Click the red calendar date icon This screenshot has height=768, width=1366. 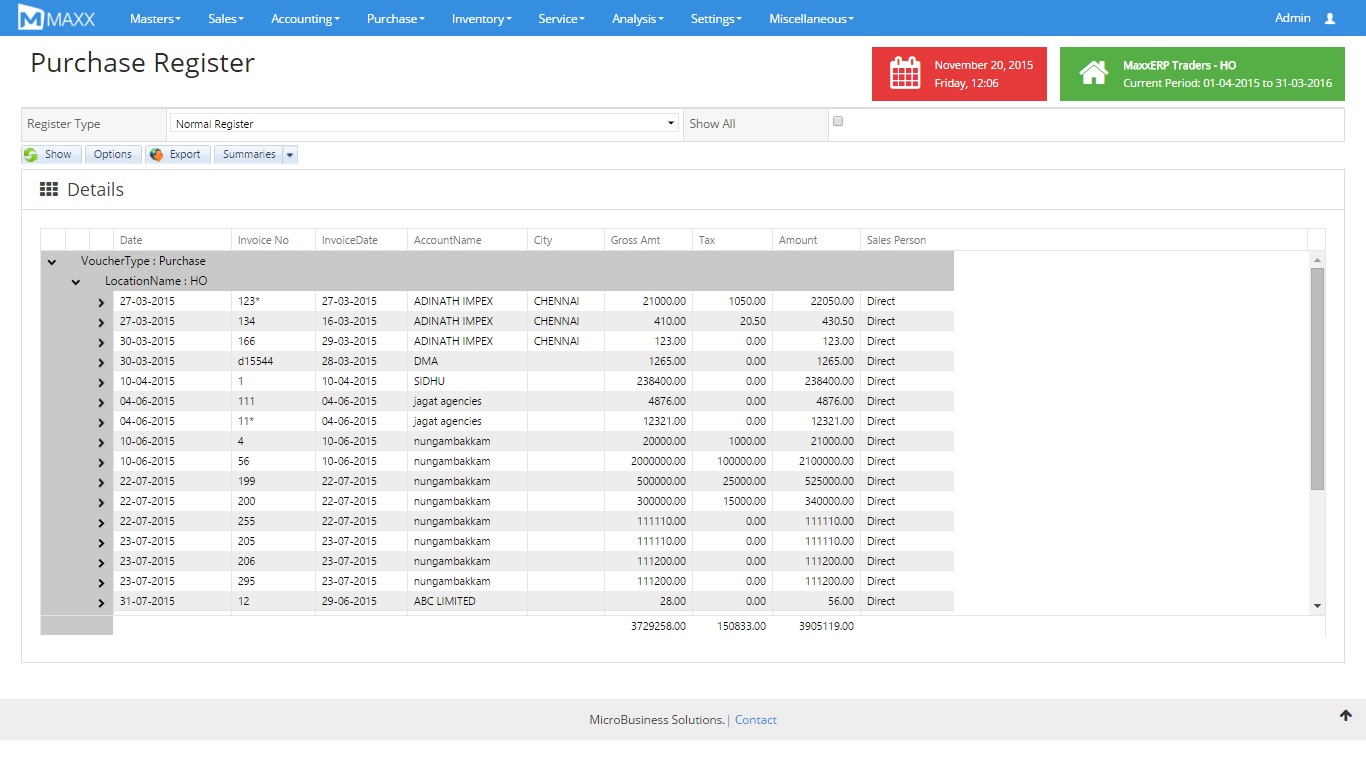pos(905,74)
